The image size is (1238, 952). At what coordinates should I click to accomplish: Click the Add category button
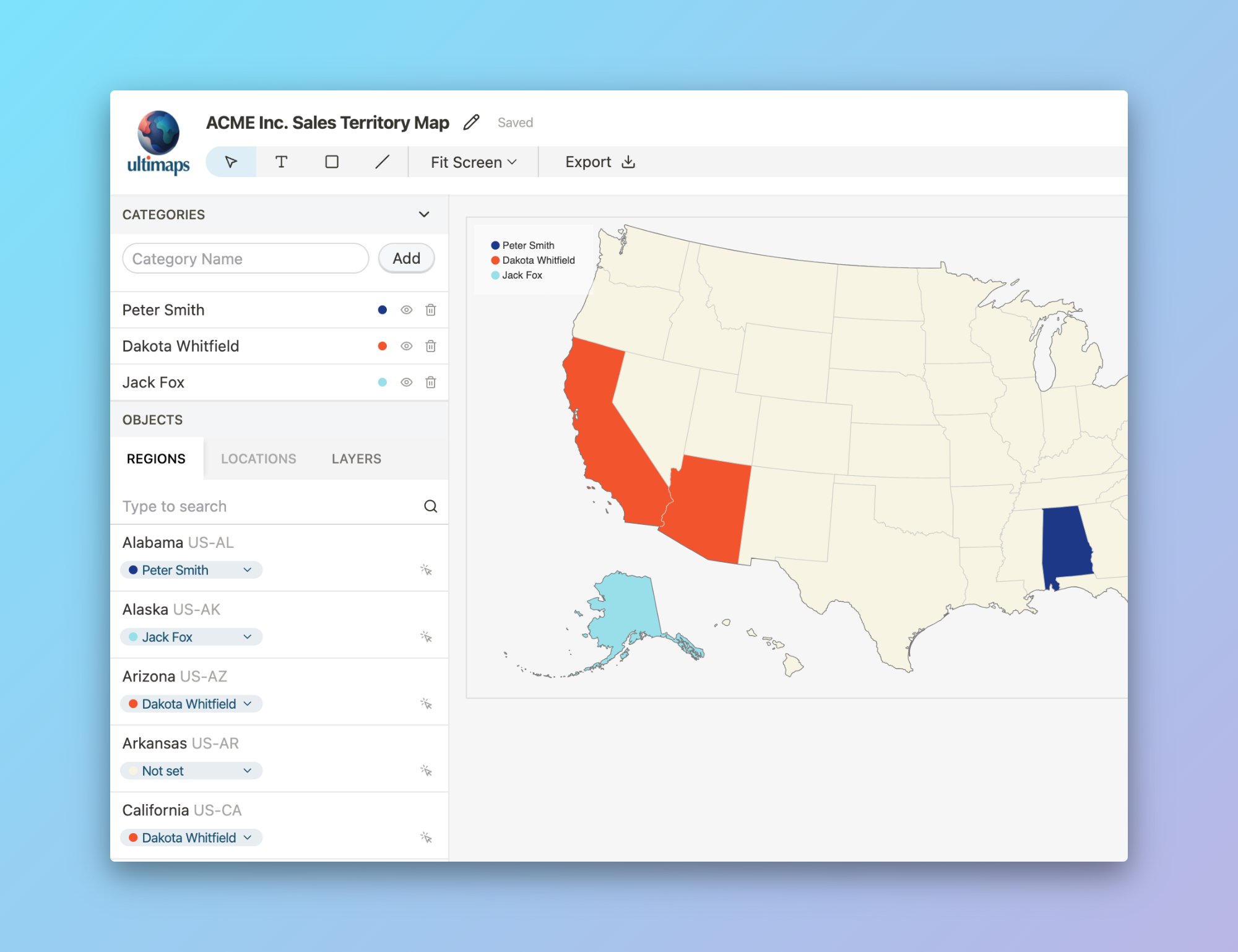click(x=406, y=258)
